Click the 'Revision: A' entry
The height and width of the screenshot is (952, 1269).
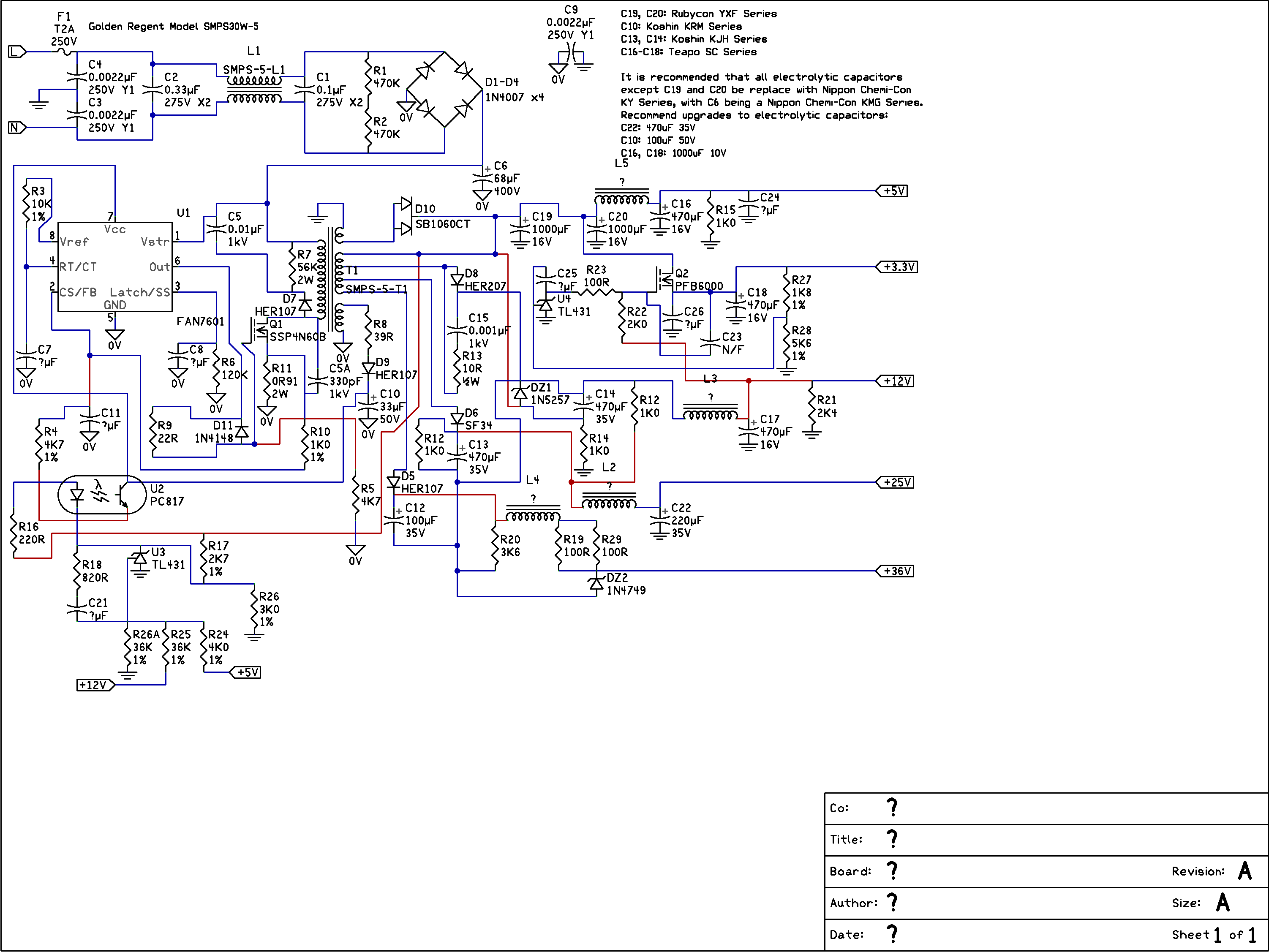[x=1212, y=871]
